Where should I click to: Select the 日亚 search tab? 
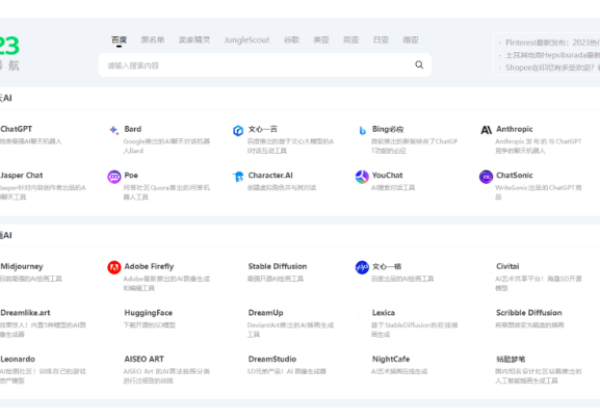click(381, 40)
